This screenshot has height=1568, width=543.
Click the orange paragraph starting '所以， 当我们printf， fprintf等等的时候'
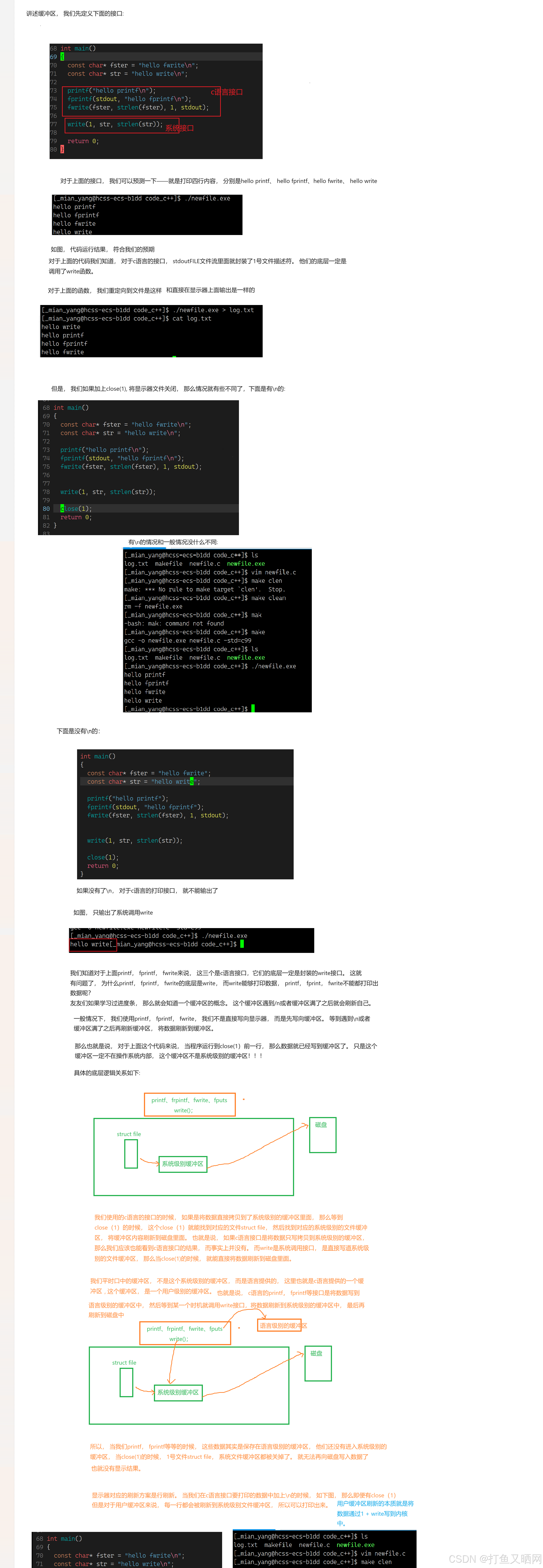pos(238,1452)
